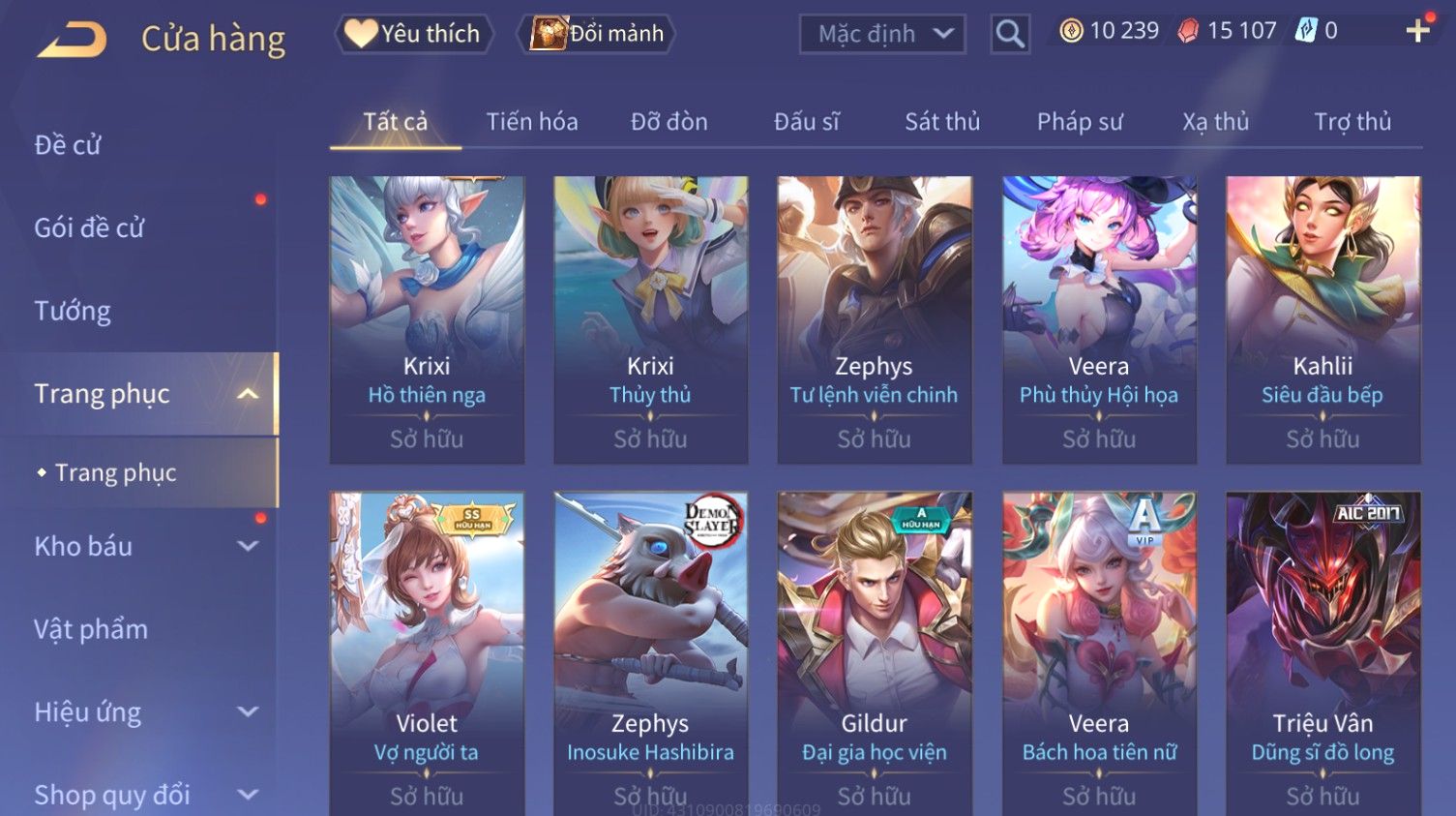Switch to the Sát thủ tab
Screen dimensions: 1456x816
point(942,122)
